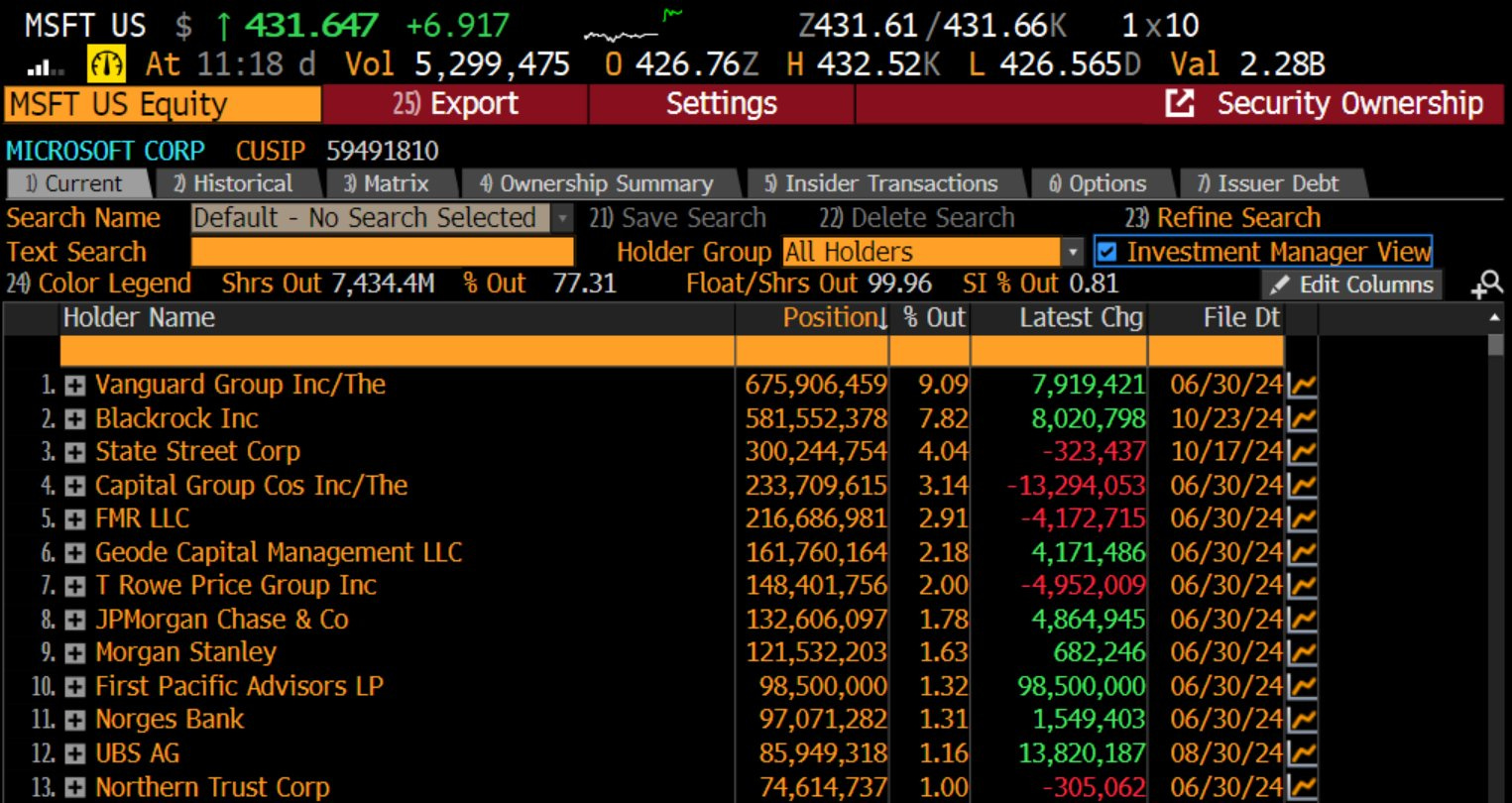
Task: Click Delete Search
Action: point(917,218)
